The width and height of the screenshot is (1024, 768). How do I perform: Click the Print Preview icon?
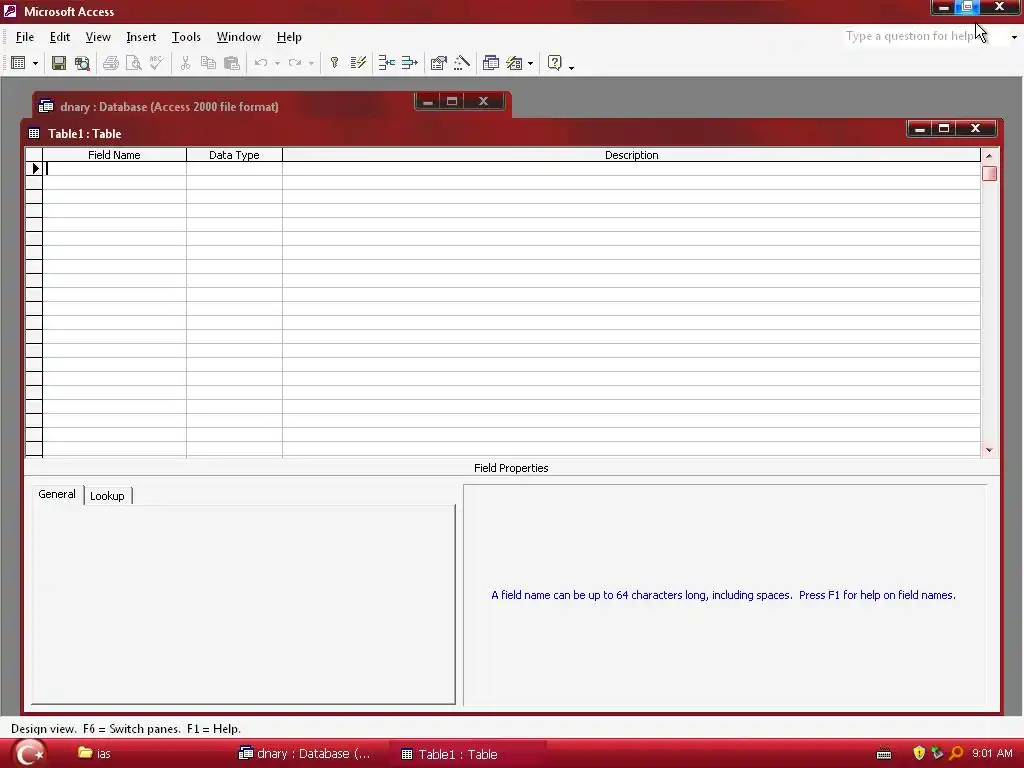pyautogui.click(x=133, y=63)
